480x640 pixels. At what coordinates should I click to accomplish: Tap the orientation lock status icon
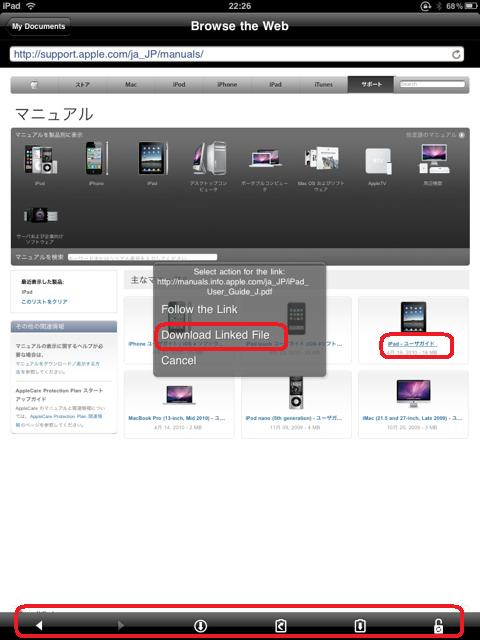tap(425, 6)
